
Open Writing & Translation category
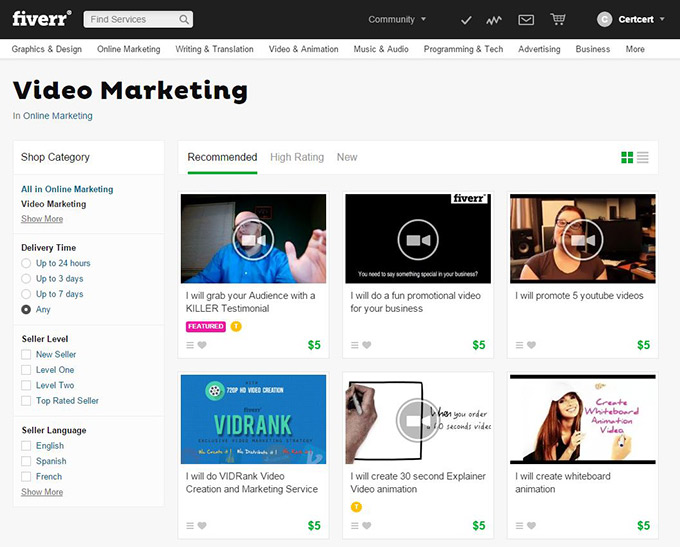(x=214, y=49)
